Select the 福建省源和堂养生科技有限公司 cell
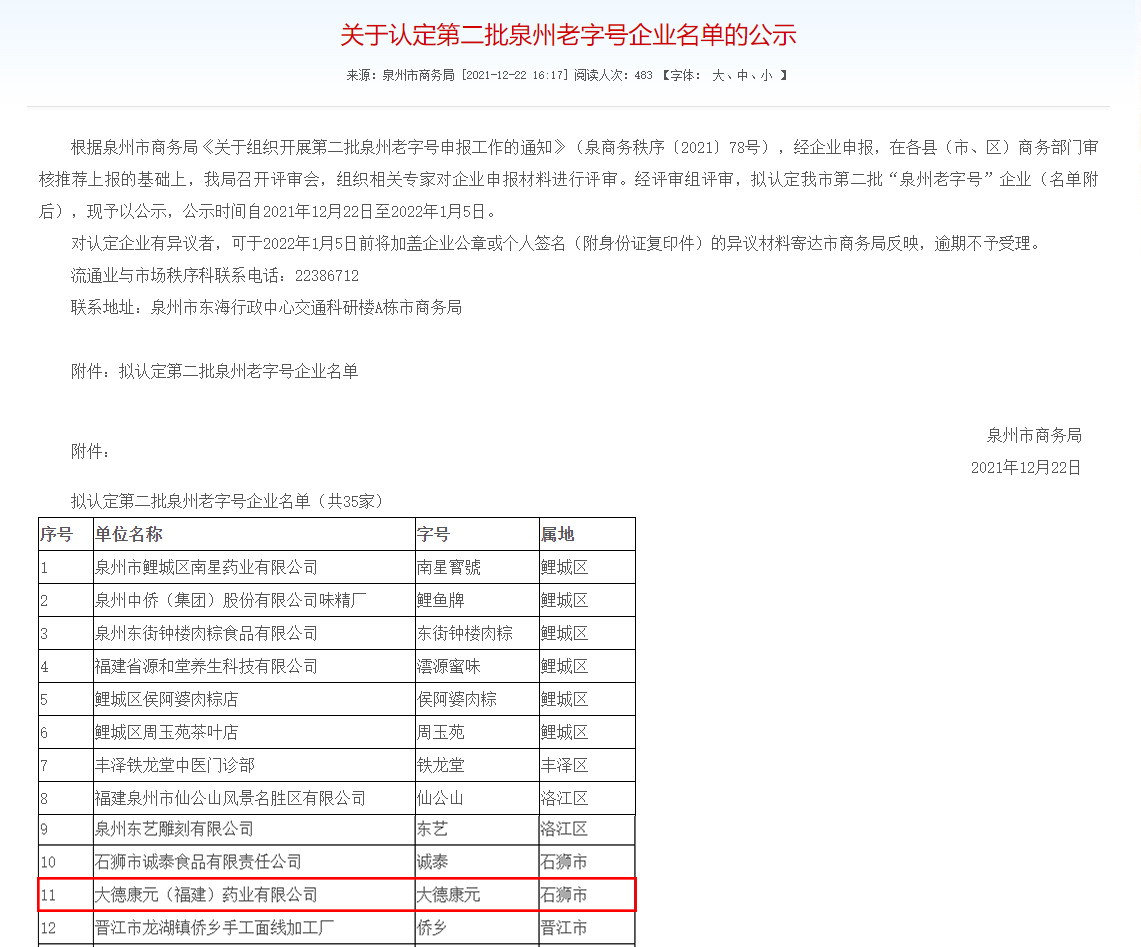The width and height of the screenshot is (1141, 947). 206,667
